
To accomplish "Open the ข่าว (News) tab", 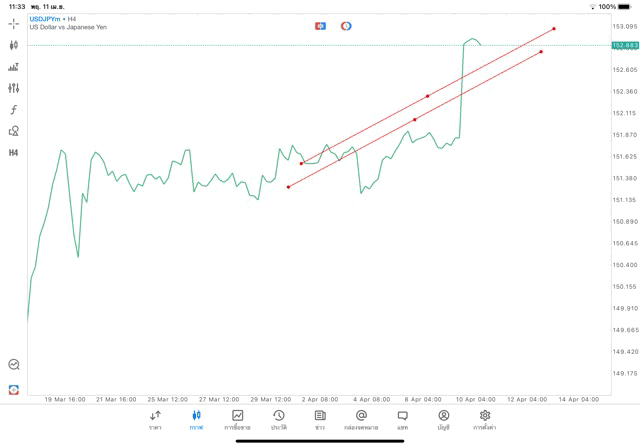I will click(320, 420).
